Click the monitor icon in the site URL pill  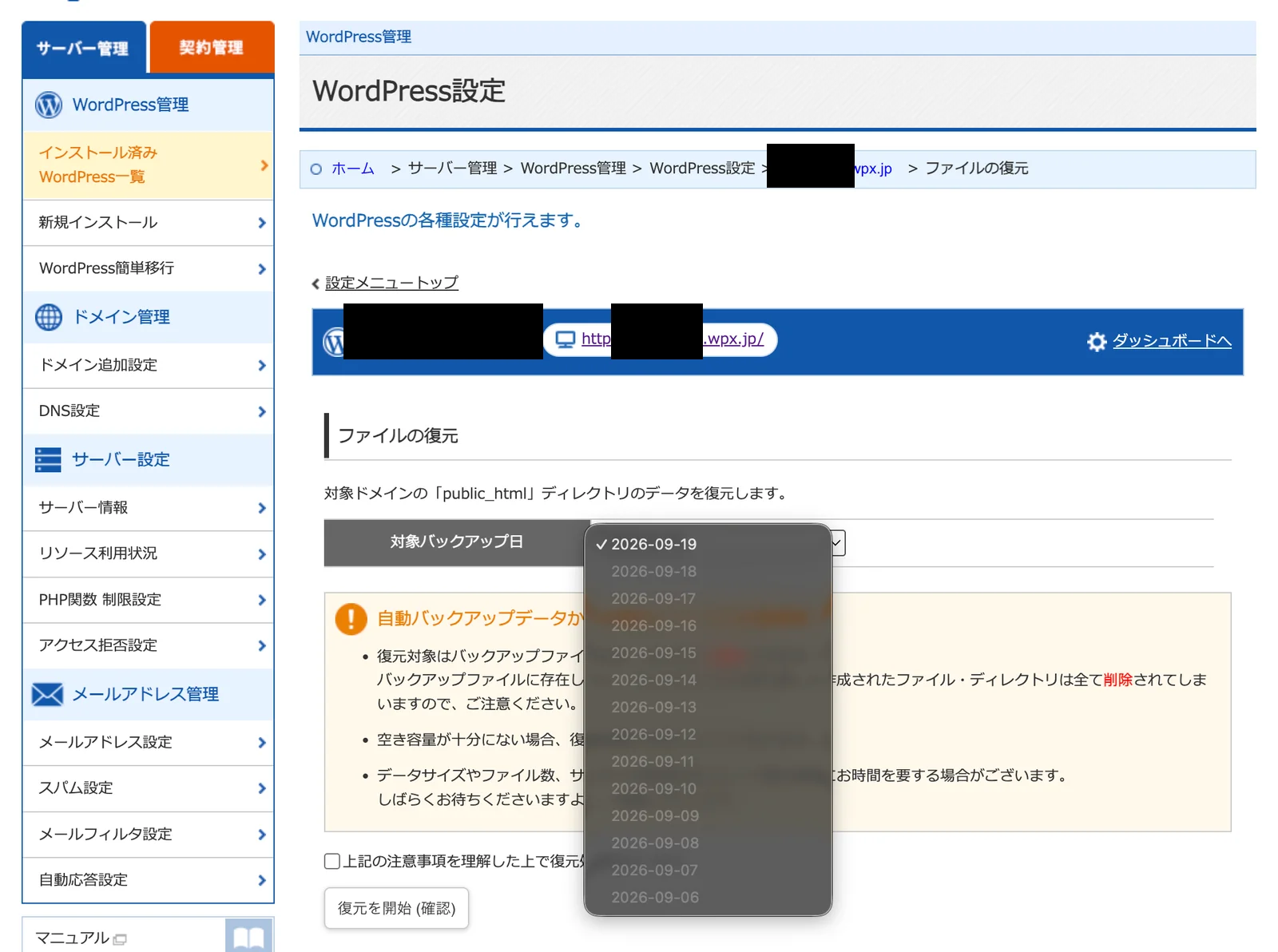[x=566, y=339]
